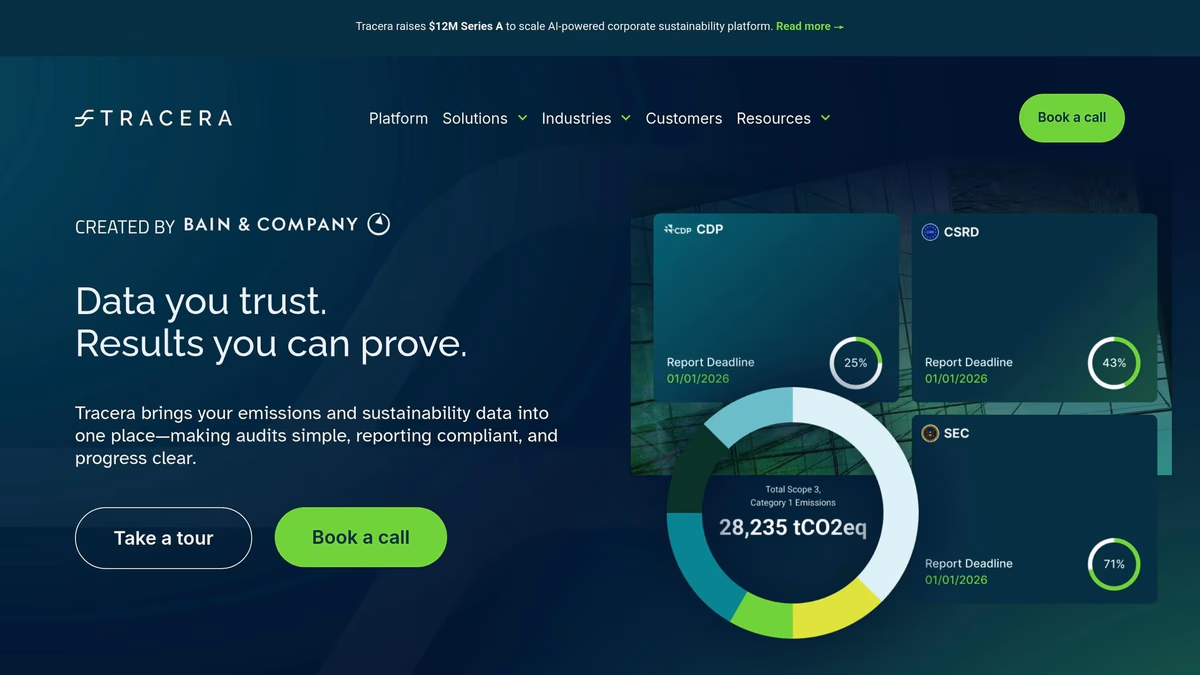This screenshot has height=675, width=1200.
Task: Open the Resources dropdown menu
Action: [x=783, y=118]
